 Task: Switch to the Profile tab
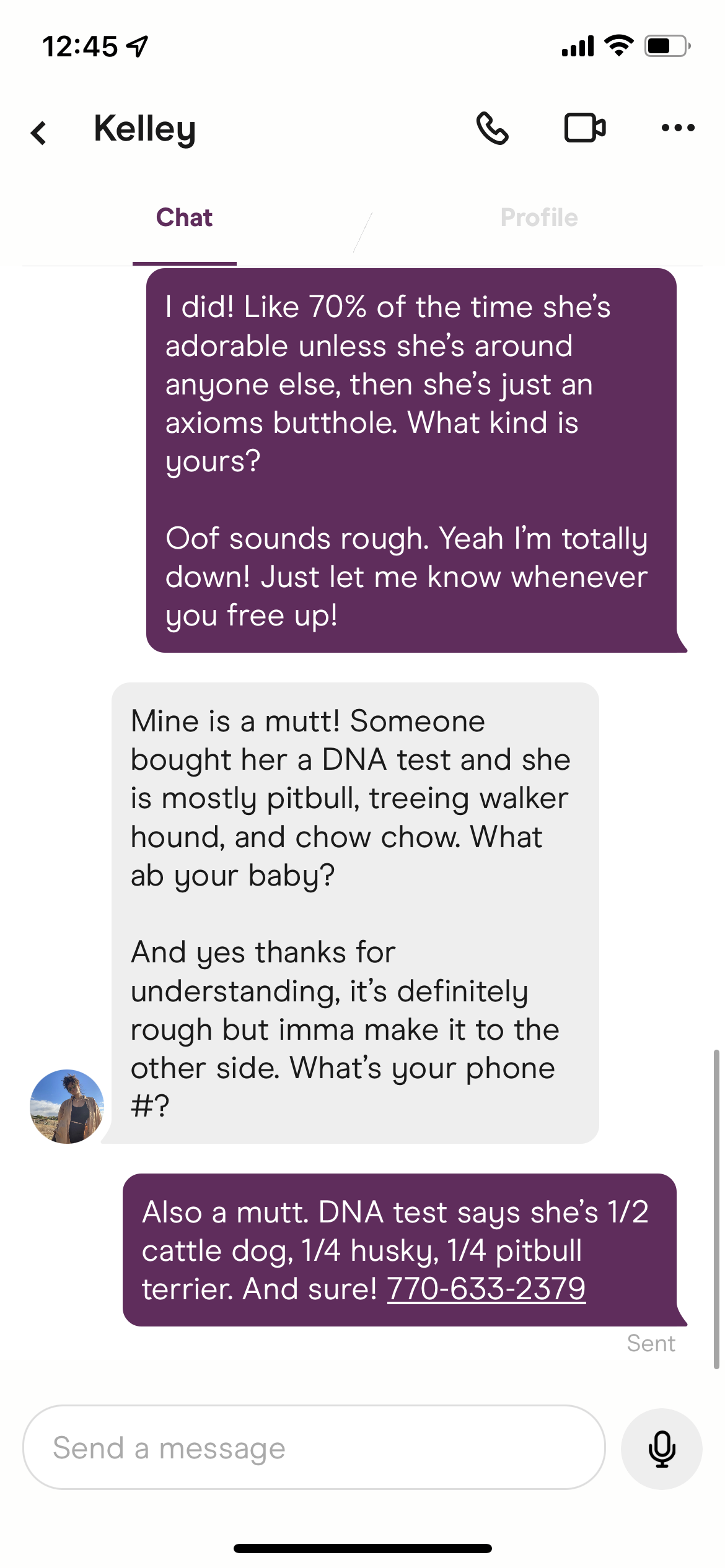tap(538, 217)
